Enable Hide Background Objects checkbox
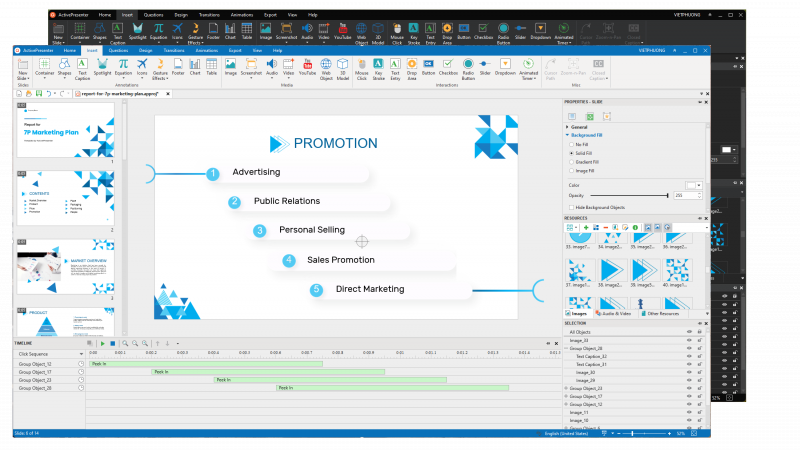 coord(569,207)
